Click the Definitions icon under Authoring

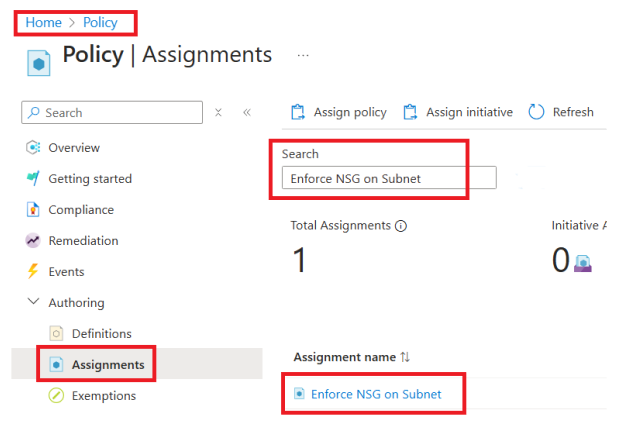pos(56,334)
